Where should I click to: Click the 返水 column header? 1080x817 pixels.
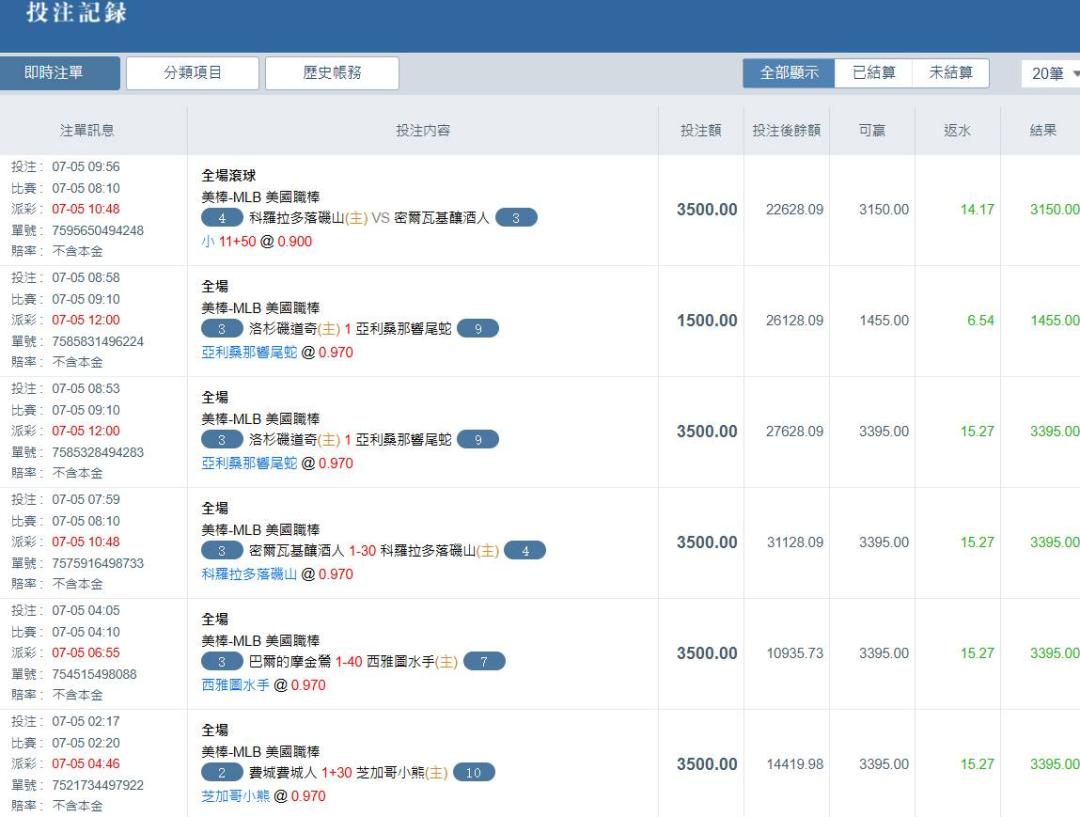click(x=957, y=130)
